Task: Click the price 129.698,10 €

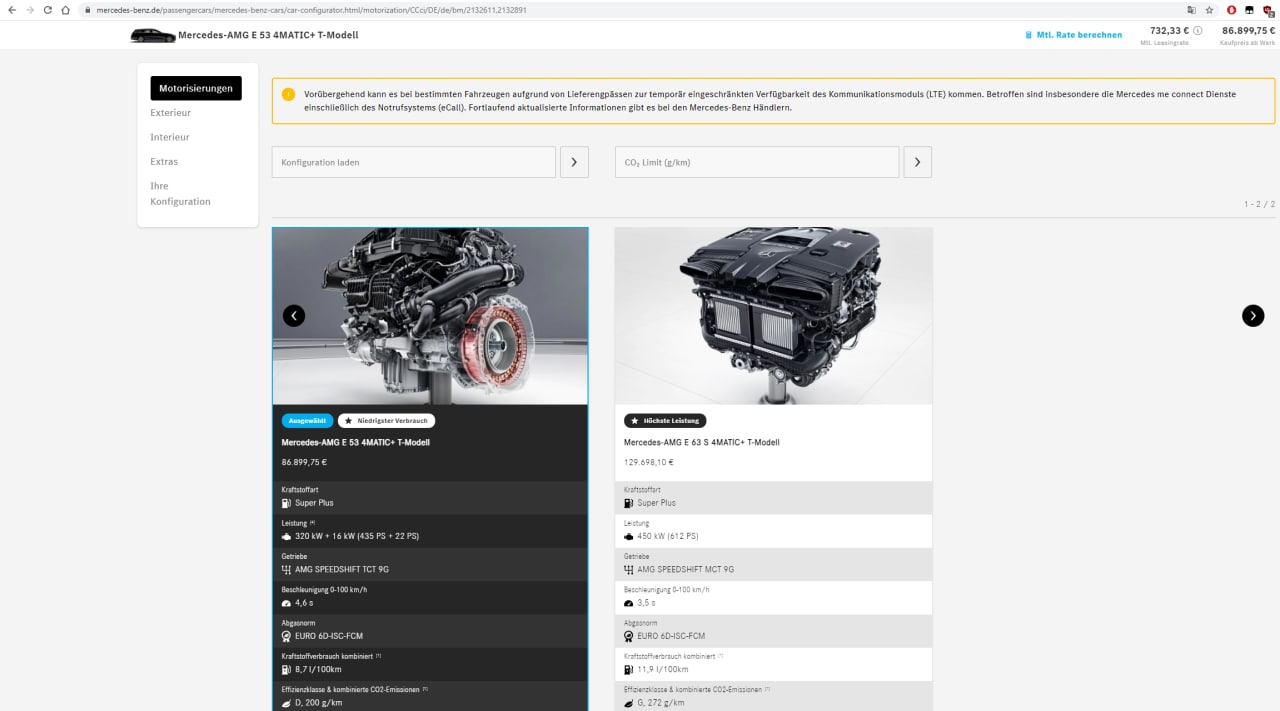Action: tap(649, 462)
